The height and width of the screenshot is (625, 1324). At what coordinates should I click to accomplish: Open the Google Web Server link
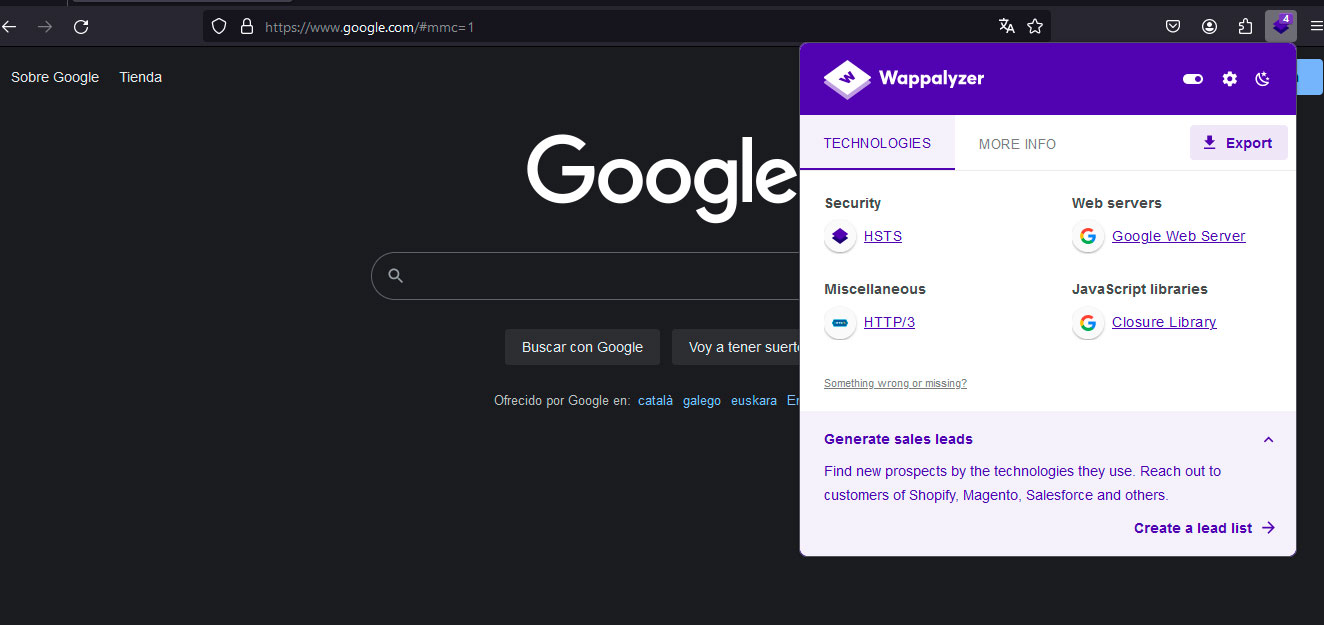tap(1179, 237)
